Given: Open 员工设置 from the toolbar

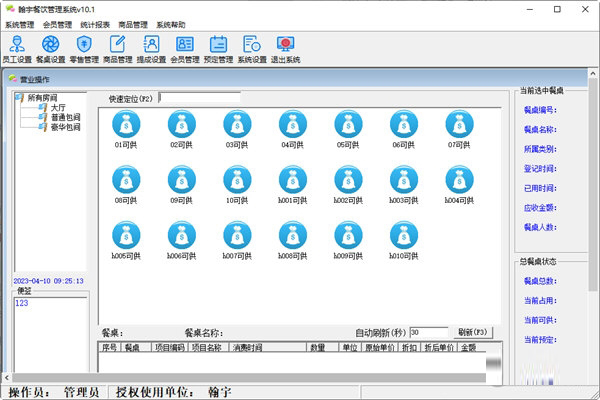Looking at the screenshot, I should coord(18,47).
